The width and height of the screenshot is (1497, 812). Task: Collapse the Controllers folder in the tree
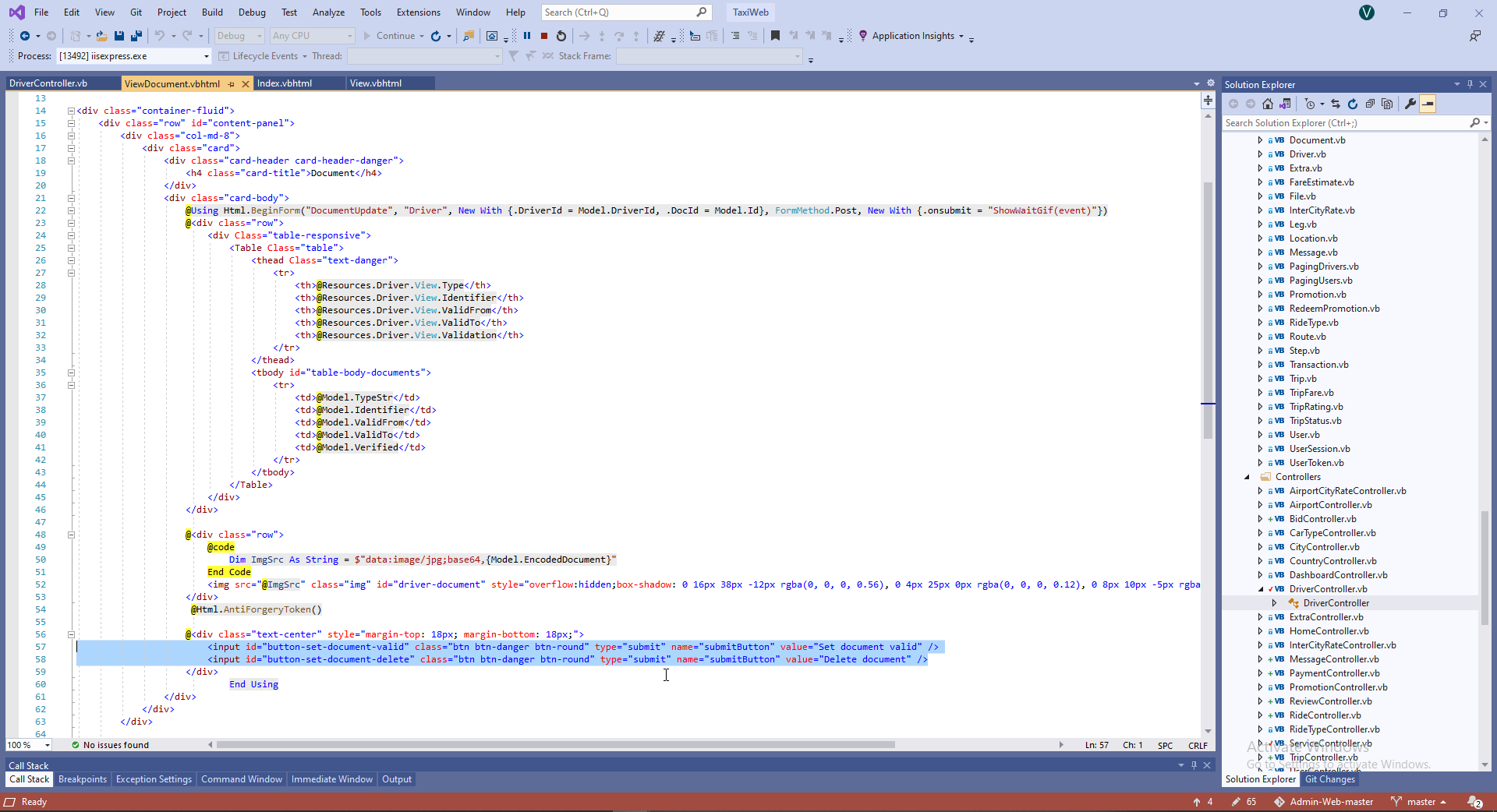pos(1247,477)
